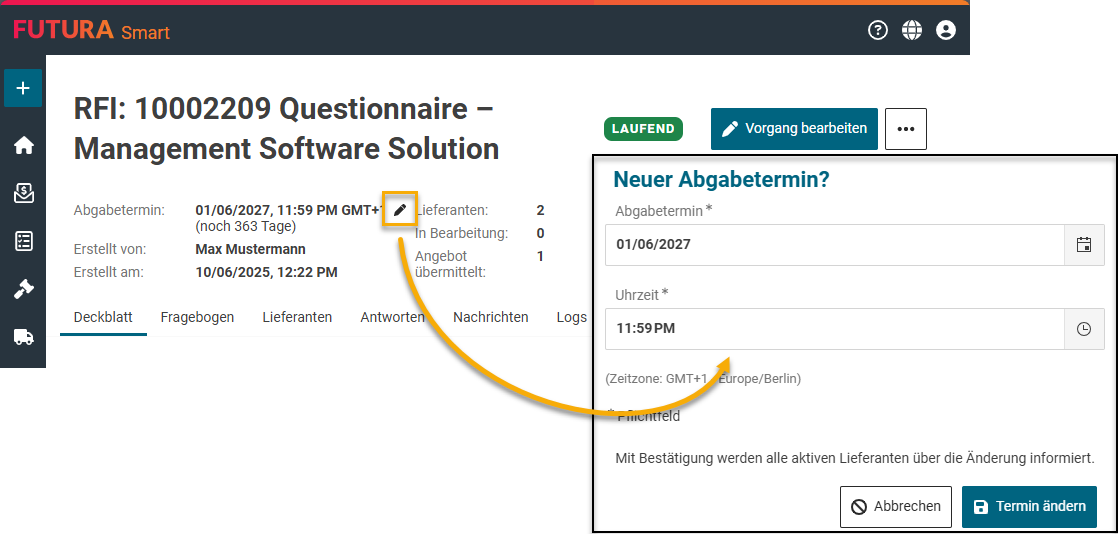Open the language globe icon
Image resolution: width=1118 pixels, height=534 pixels.
(912, 30)
